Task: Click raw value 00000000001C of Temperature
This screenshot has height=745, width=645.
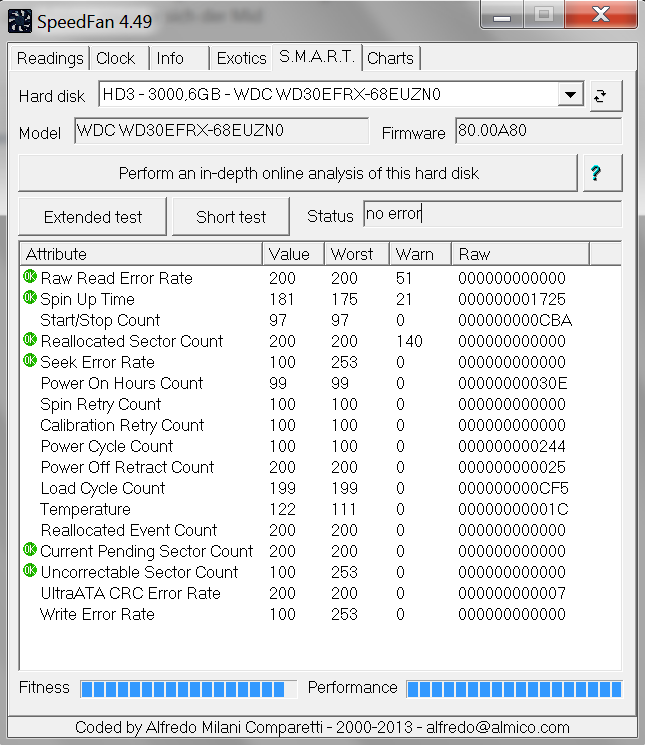Action: (x=513, y=509)
